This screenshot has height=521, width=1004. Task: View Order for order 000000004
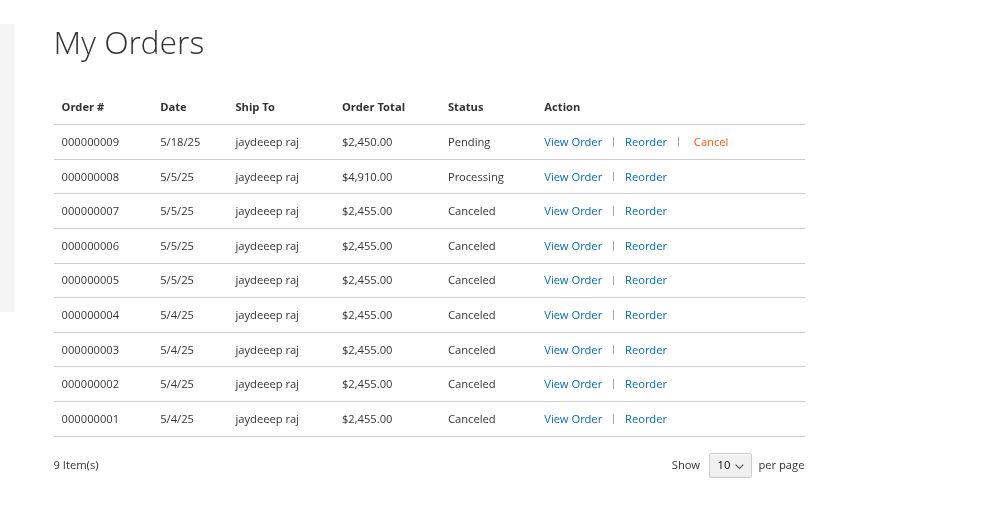[572, 315]
